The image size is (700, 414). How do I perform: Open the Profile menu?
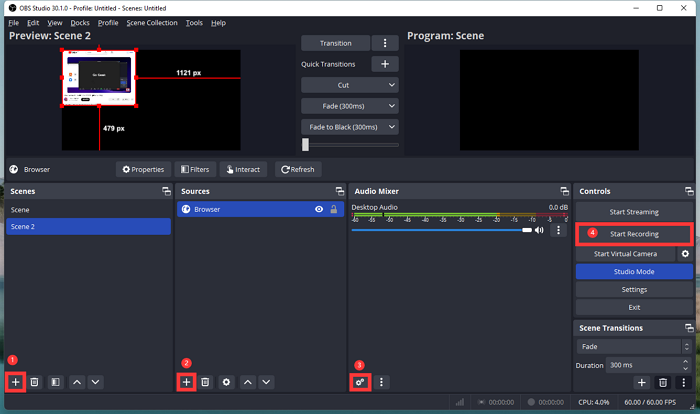(x=108, y=23)
